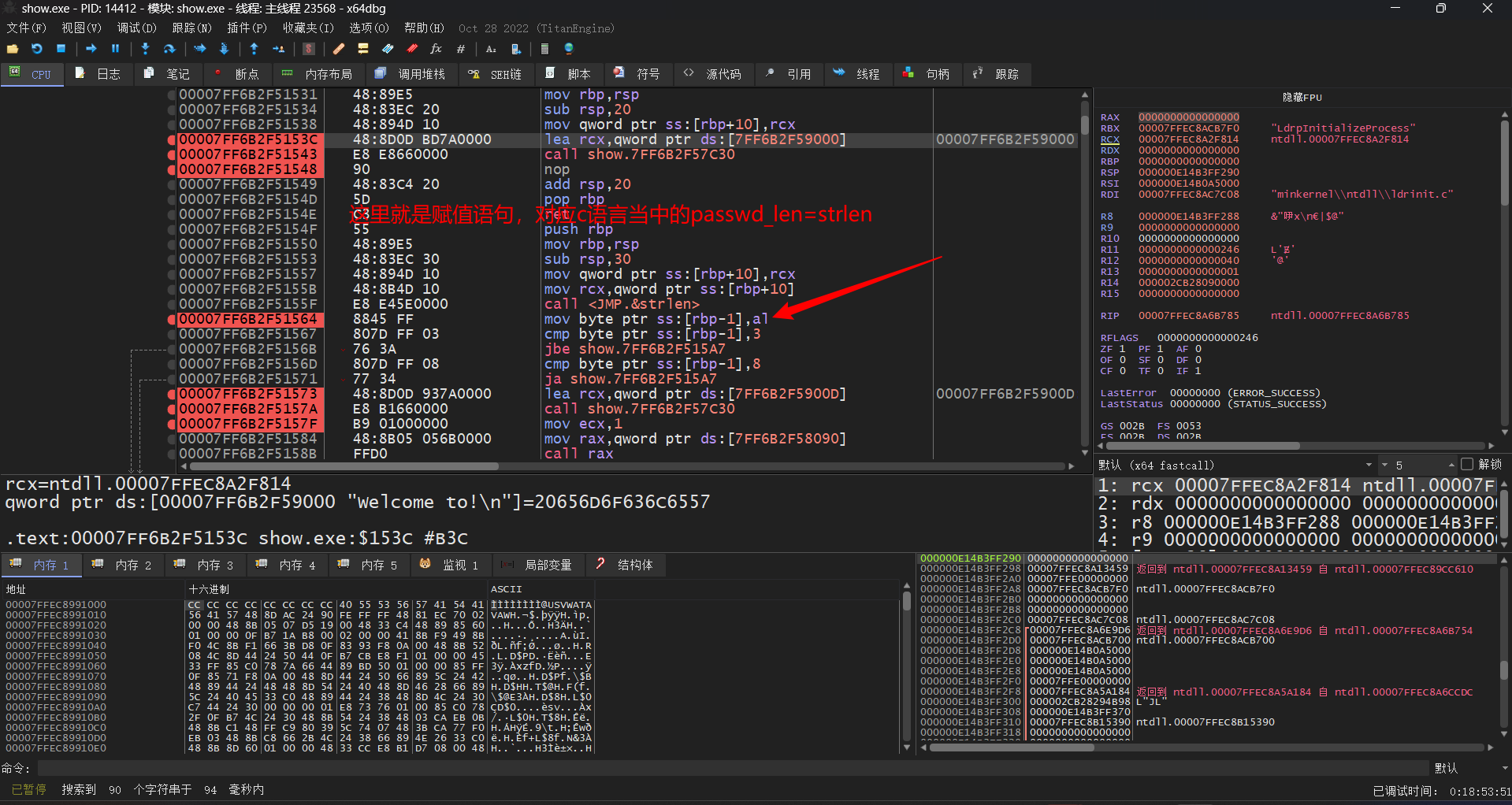Open the 监视 1 watch tab
This screenshot has width=1512, height=805.
[x=451, y=565]
